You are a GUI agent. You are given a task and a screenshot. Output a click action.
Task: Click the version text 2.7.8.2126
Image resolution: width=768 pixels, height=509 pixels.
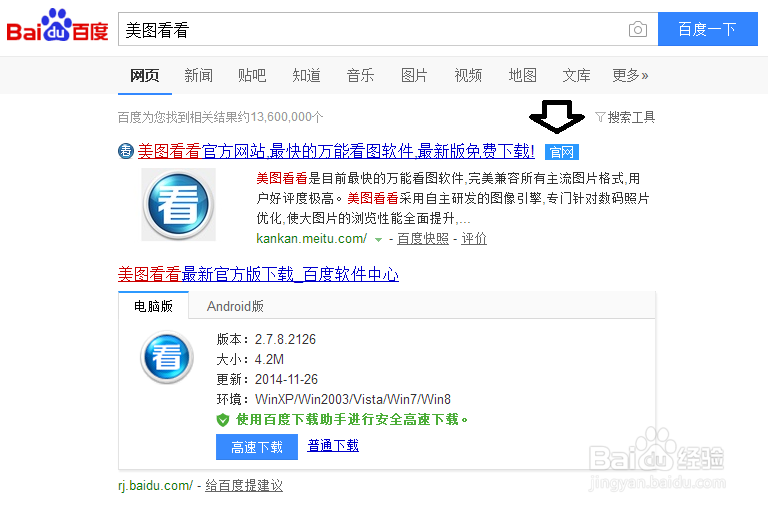286,339
